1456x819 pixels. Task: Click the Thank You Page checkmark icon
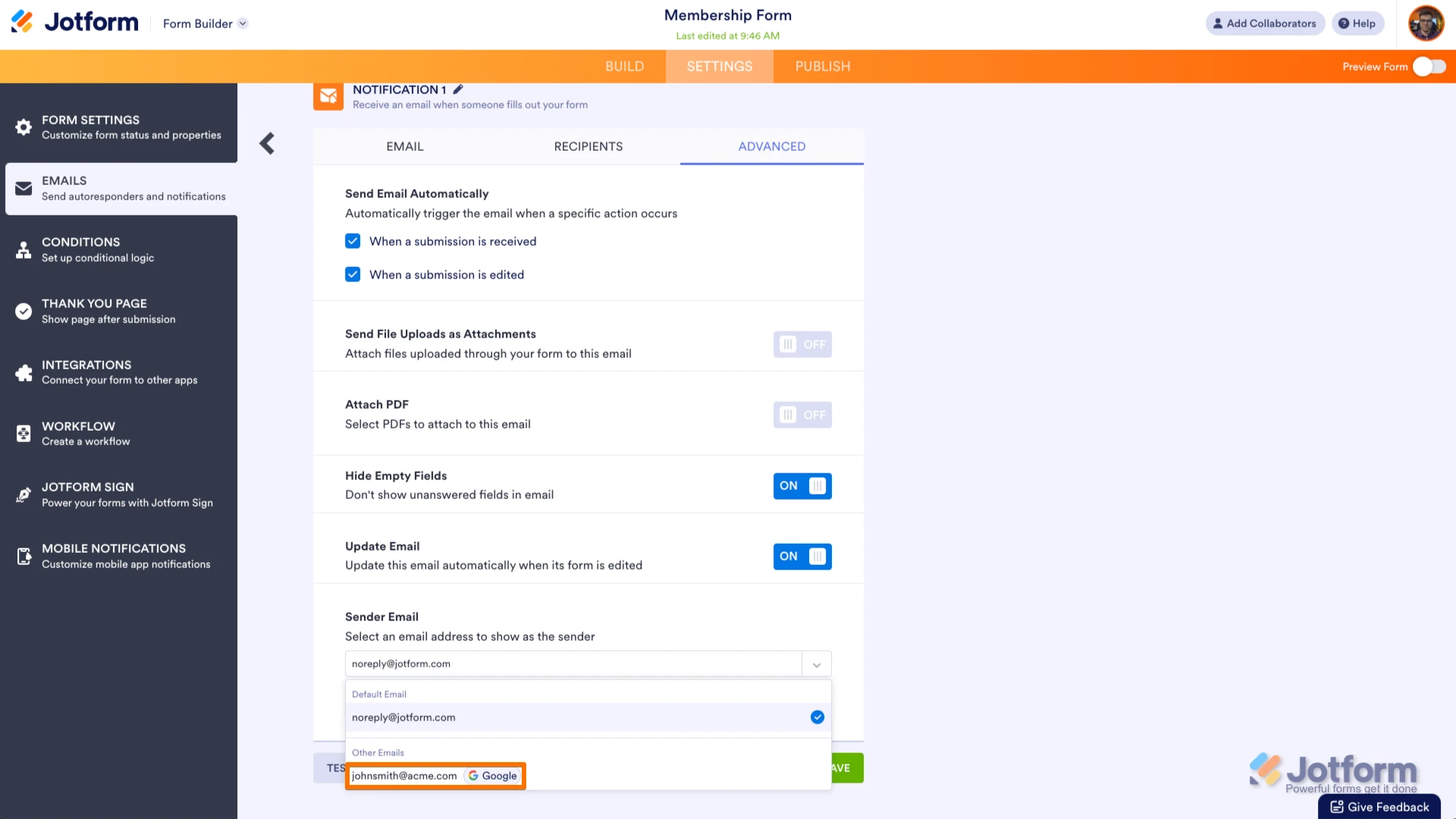click(x=24, y=311)
